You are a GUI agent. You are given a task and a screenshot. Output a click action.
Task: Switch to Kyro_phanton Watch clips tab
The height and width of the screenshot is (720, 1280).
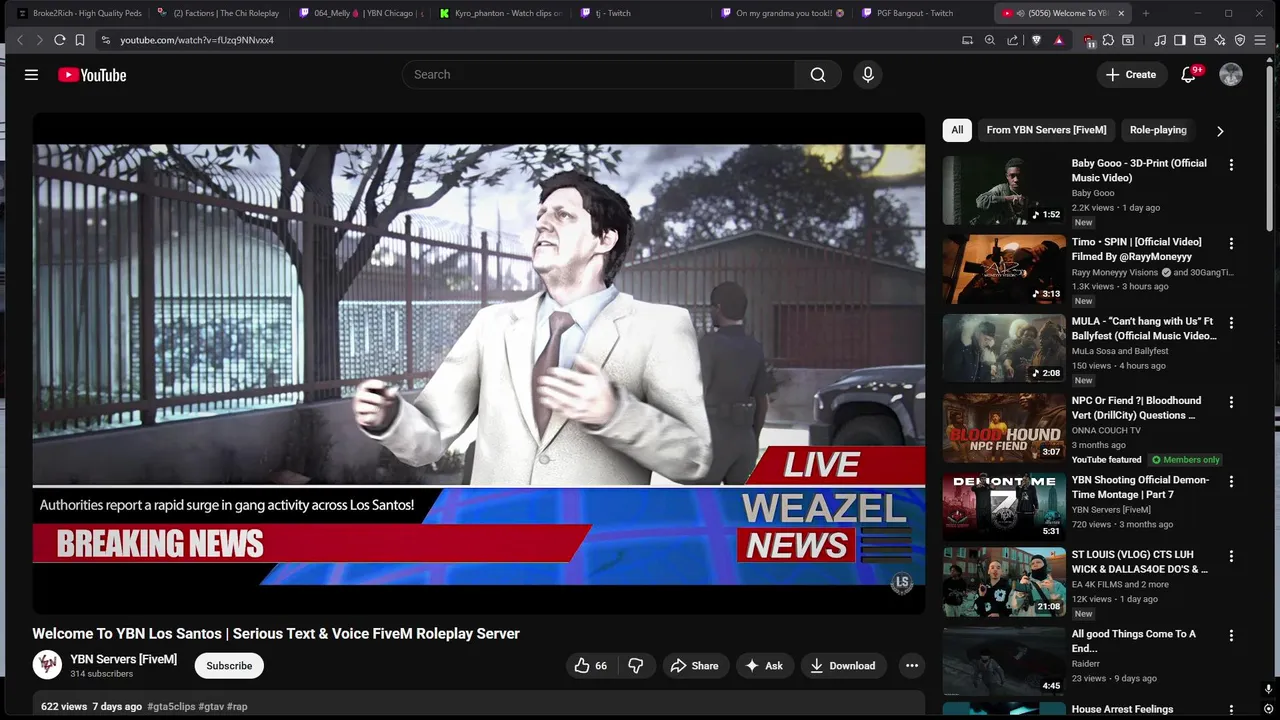pos(503,13)
